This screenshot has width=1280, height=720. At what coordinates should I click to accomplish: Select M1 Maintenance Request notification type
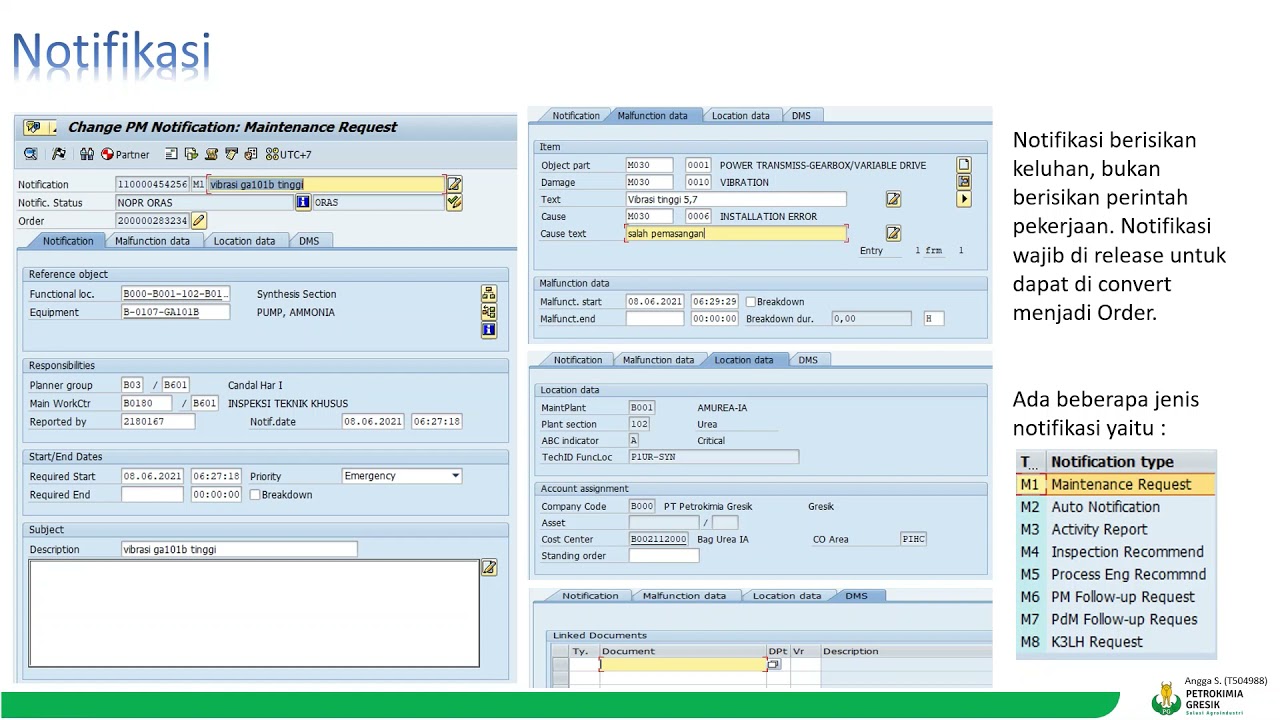tap(1116, 484)
